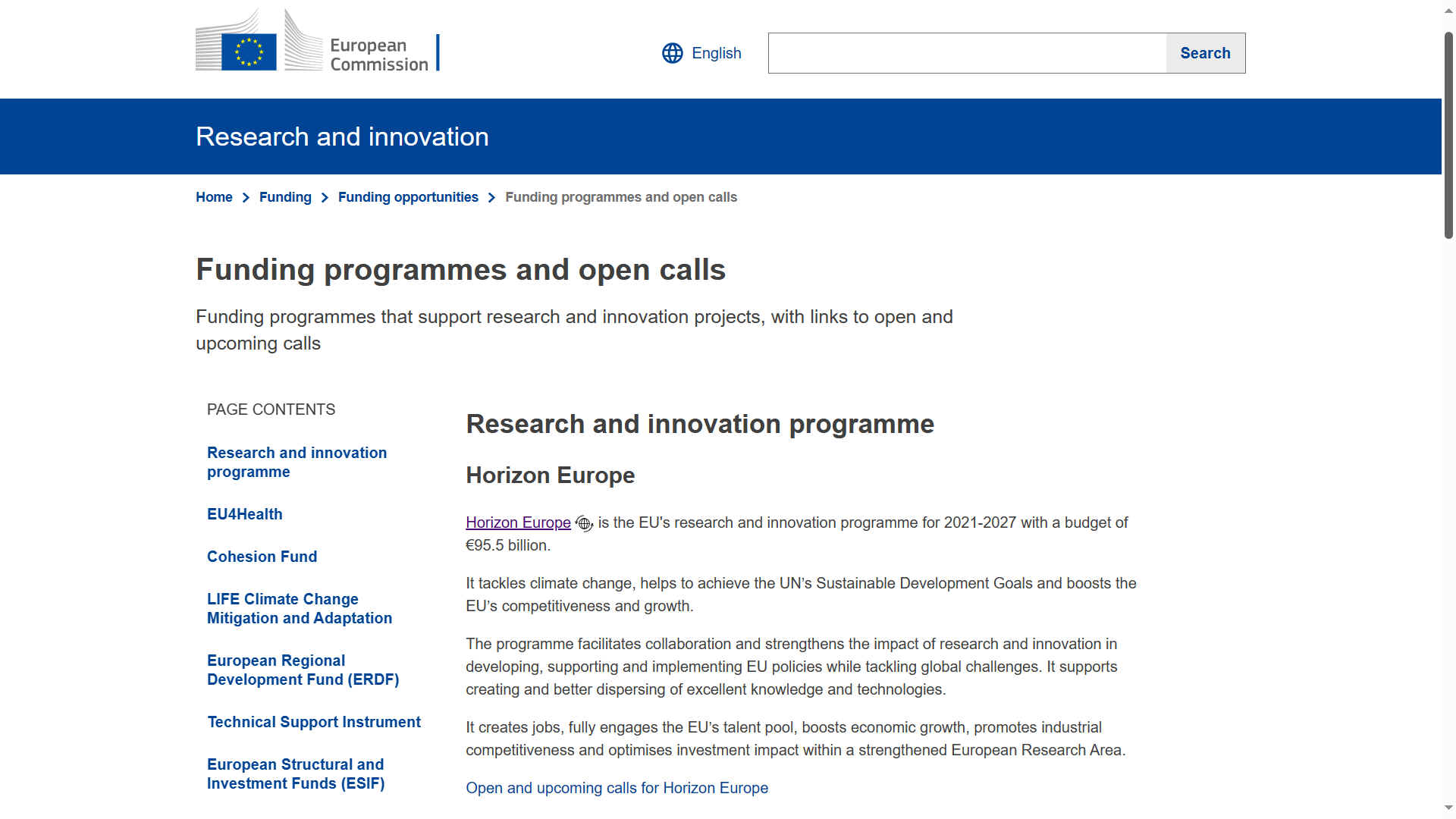This screenshot has width=1456, height=819.
Task: Click the vertical scrollbar thumb
Action: [x=1448, y=135]
